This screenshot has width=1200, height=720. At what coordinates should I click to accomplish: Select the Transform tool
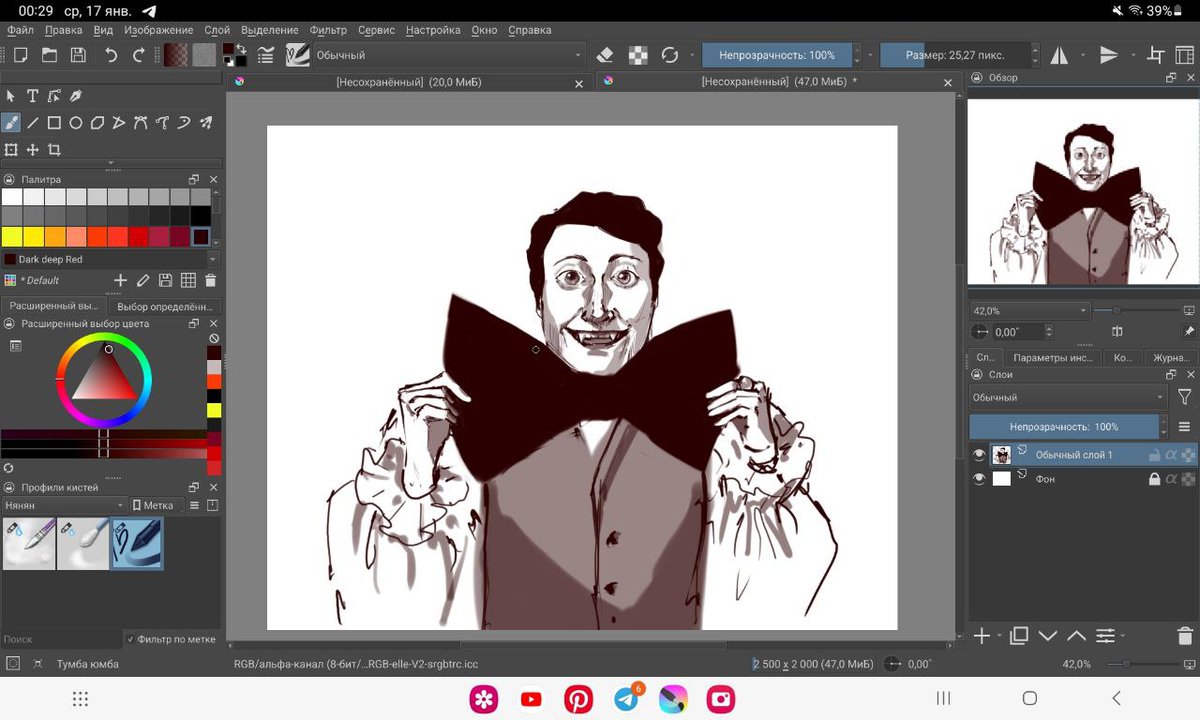coord(11,150)
